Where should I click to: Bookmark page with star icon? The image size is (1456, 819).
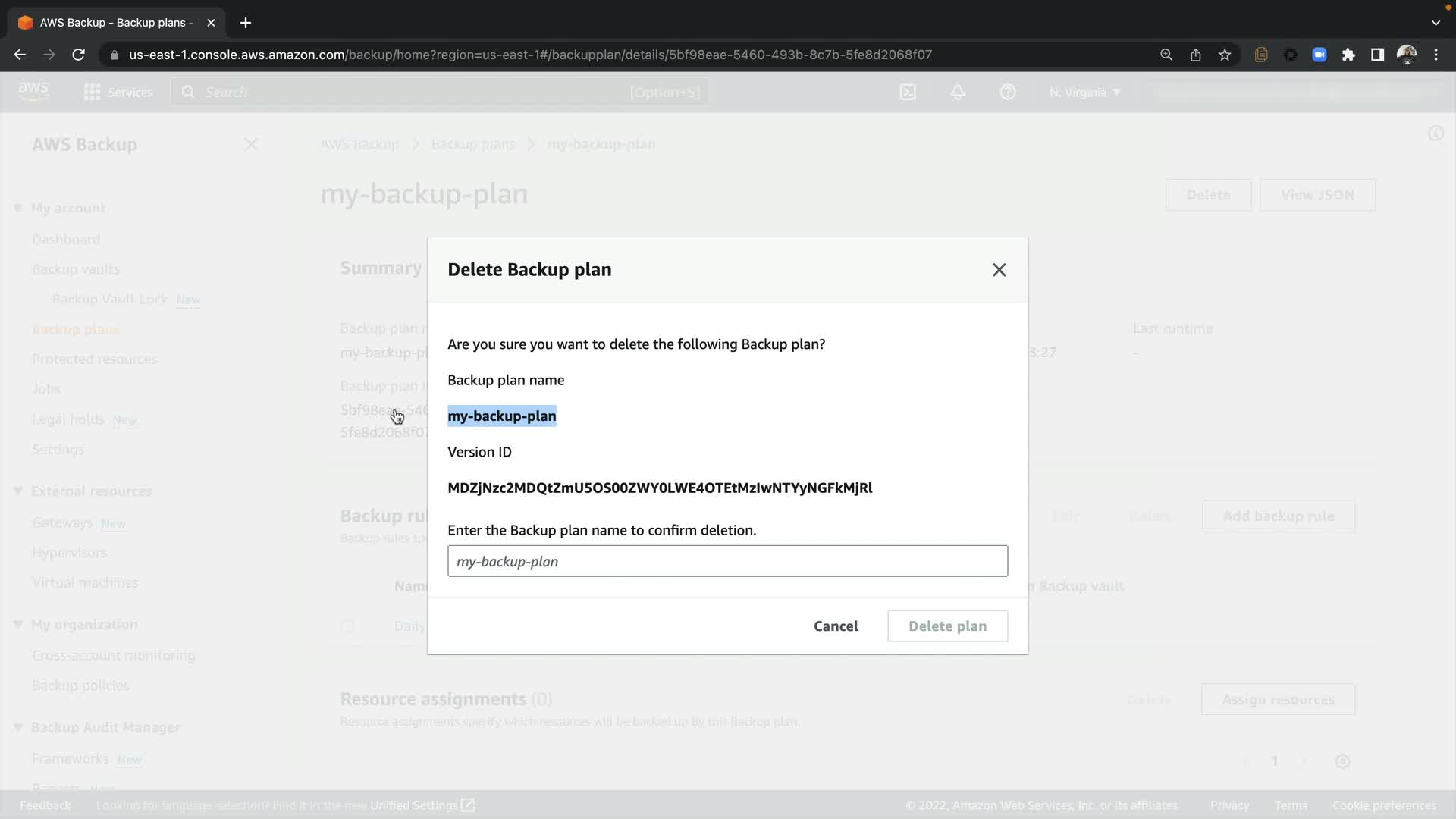(1225, 55)
